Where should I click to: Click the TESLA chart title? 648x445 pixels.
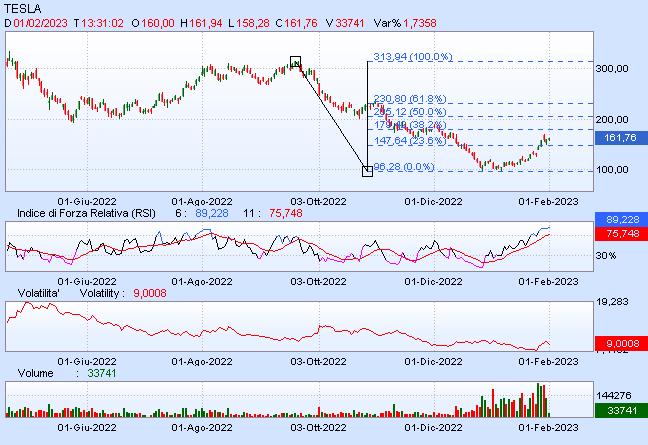23,8
